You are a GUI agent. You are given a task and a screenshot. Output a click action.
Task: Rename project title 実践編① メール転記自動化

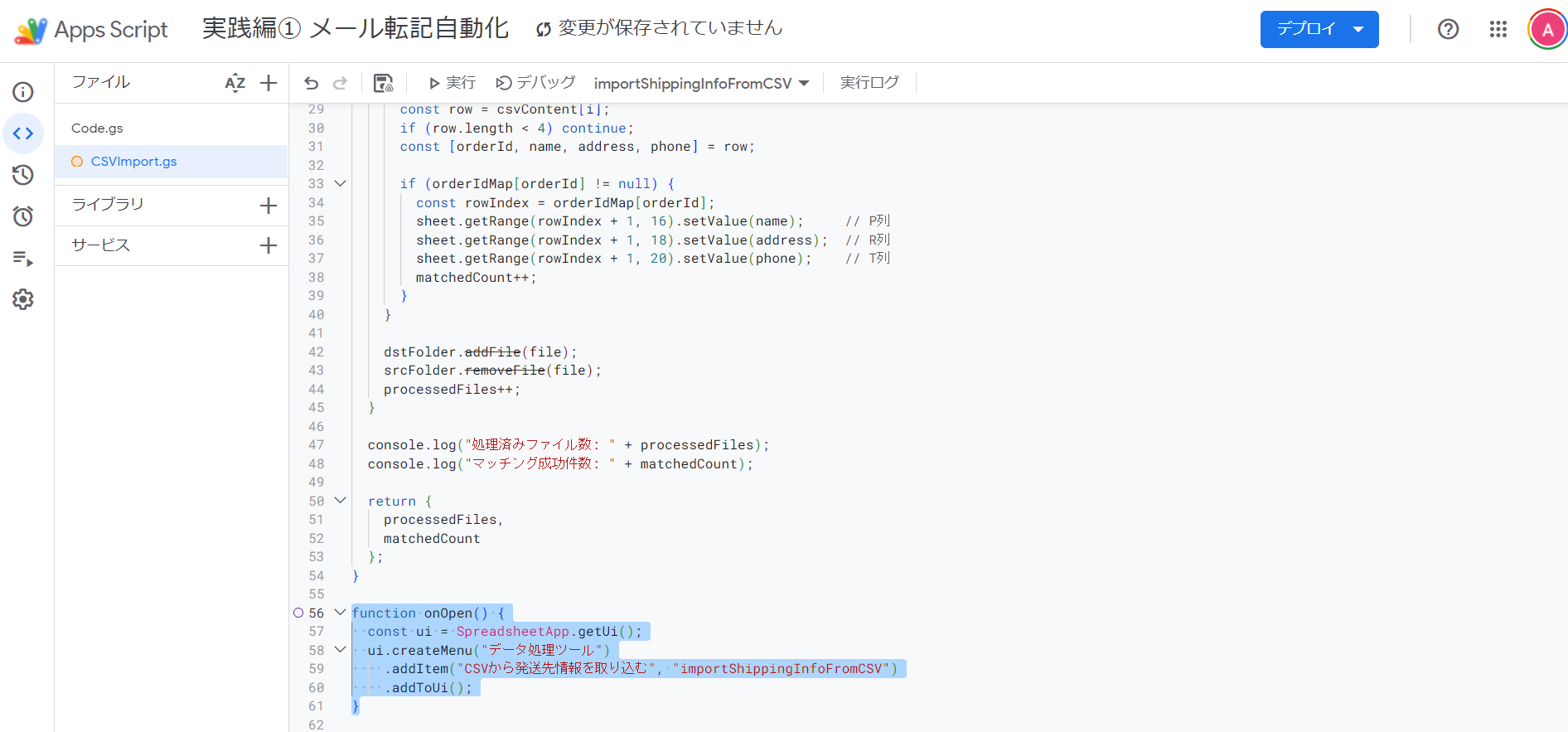point(356,29)
